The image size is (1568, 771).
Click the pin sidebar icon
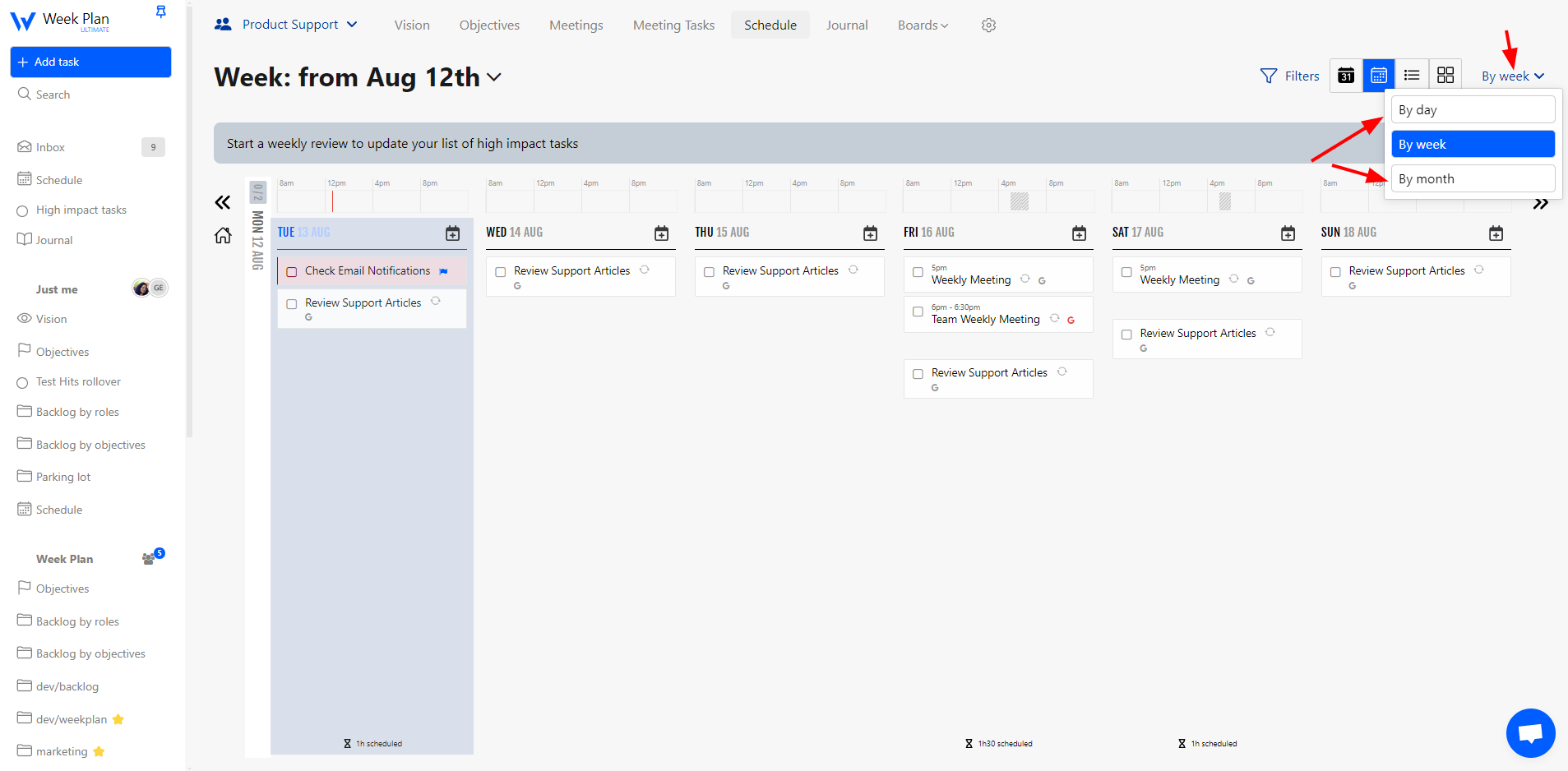click(161, 12)
